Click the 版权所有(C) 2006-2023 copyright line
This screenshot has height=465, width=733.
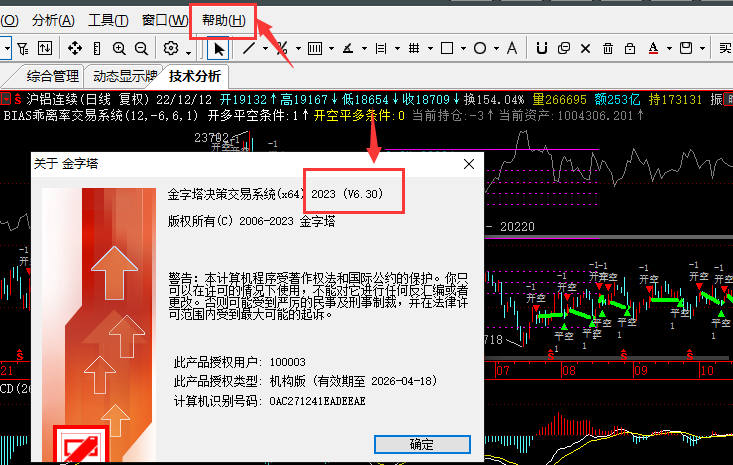point(252,221)
